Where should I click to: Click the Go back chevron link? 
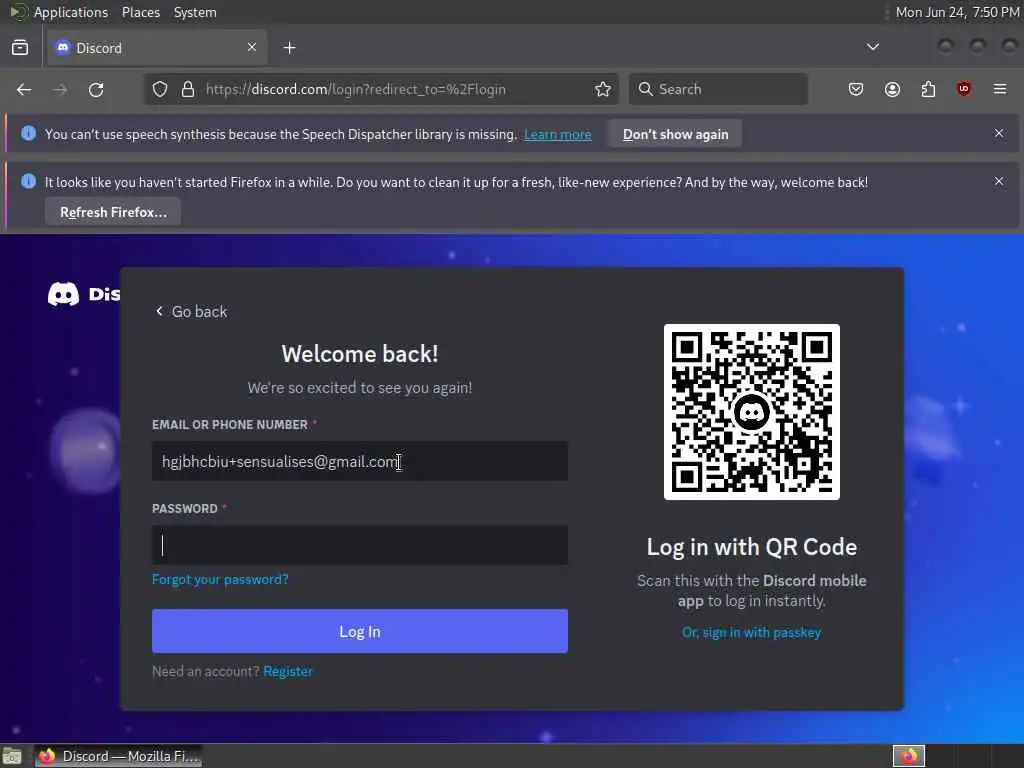tap(191, 312)
